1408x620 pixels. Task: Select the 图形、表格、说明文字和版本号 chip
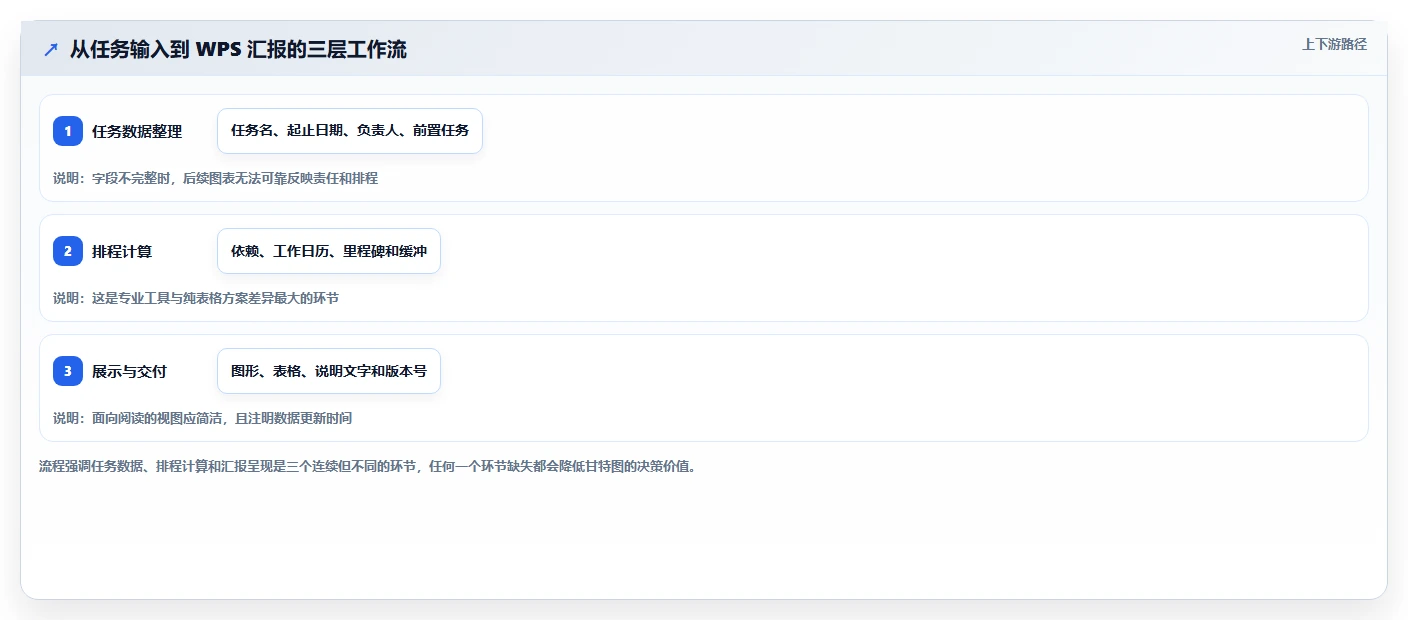(329, 371)
